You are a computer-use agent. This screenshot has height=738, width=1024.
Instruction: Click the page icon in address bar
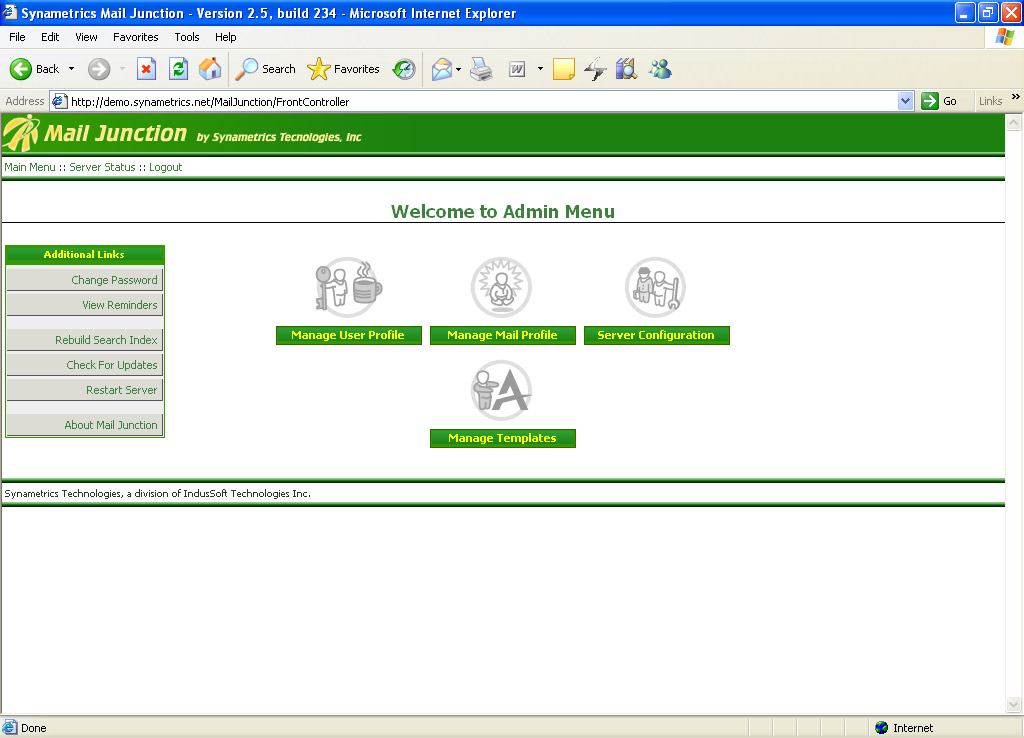[59, 101]
